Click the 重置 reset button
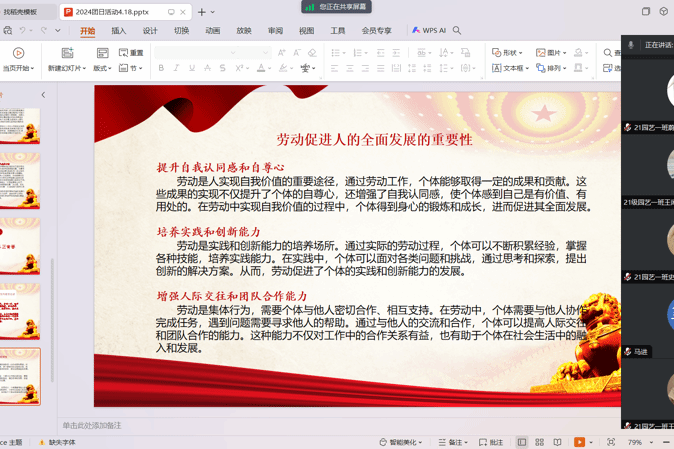This screenshot has width=674, height=449. (x=131, y=53)
